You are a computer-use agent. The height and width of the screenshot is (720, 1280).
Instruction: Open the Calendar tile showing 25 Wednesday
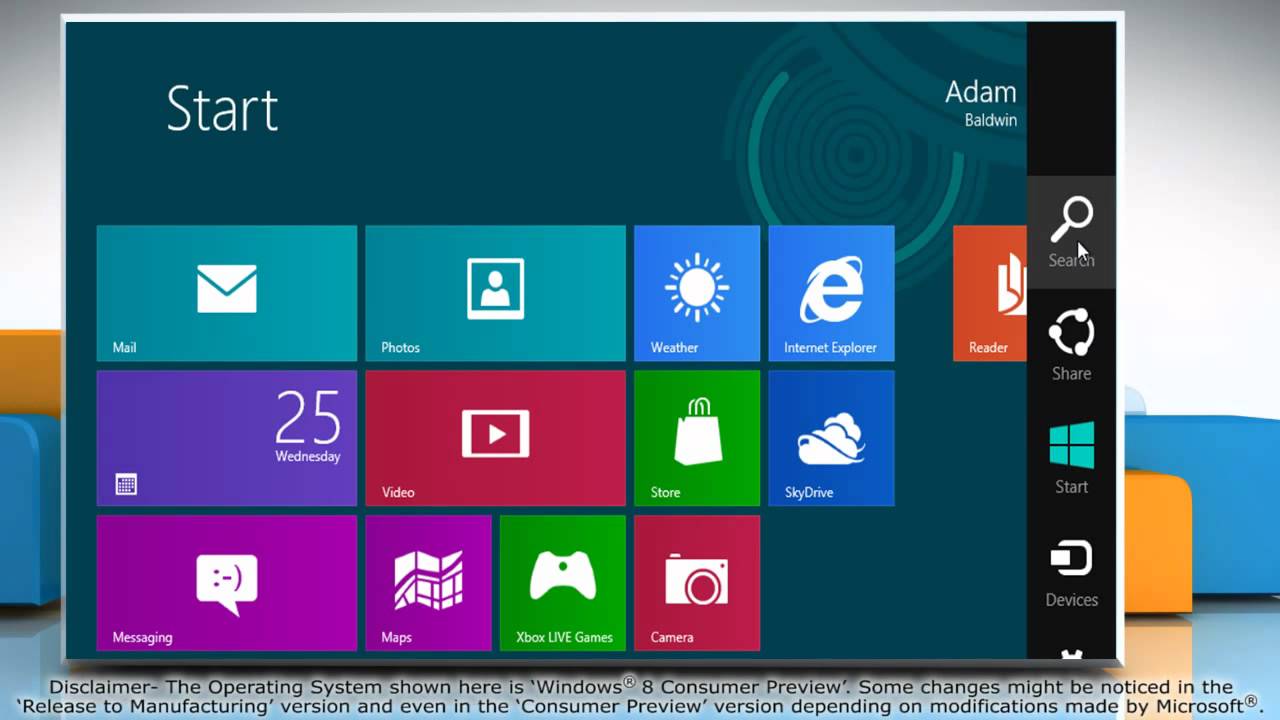tap(227, 438)
